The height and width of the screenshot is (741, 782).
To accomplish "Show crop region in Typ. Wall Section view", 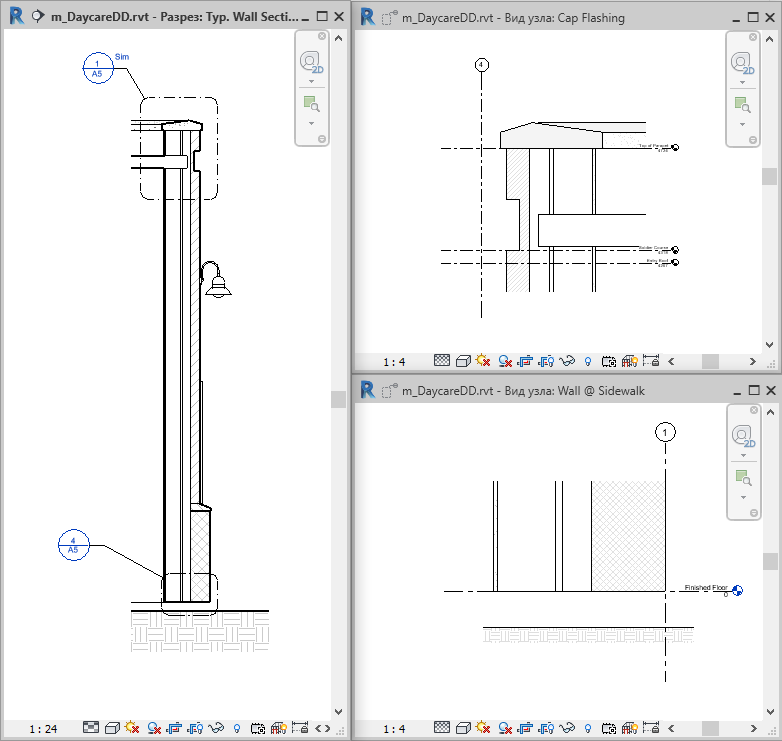I will click(195, 728).
